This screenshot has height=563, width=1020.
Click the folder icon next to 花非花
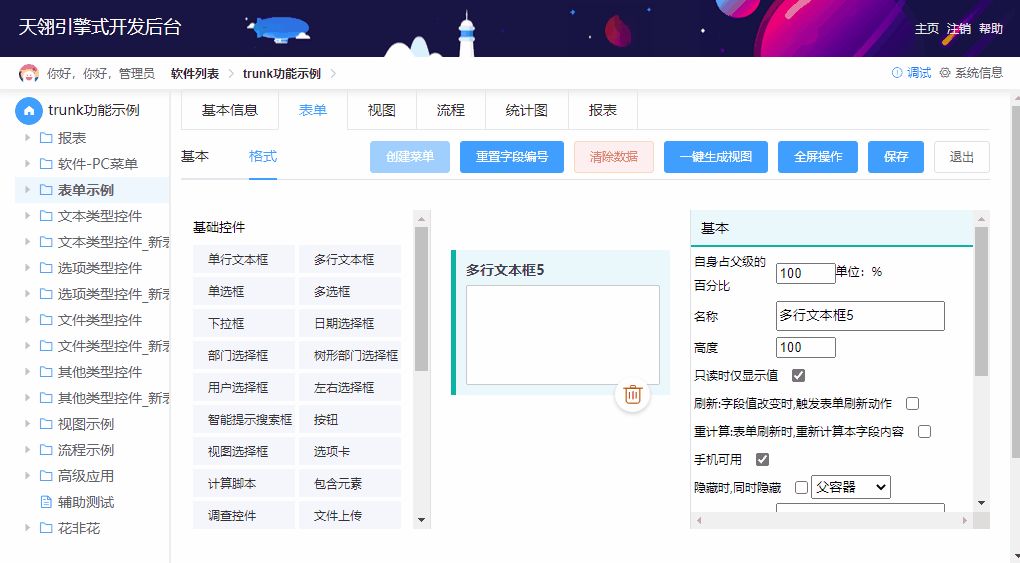pos(45,528)
